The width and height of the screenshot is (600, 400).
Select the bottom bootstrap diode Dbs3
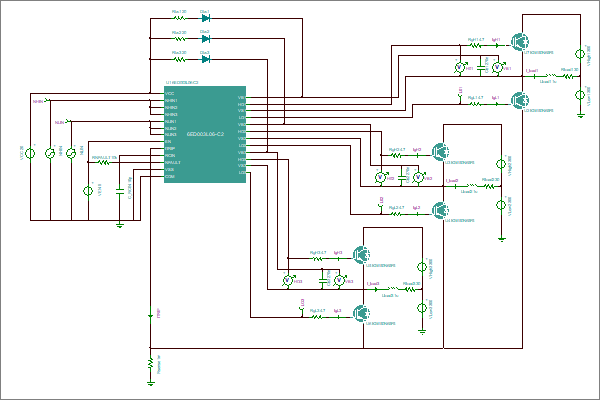[205, 59]
